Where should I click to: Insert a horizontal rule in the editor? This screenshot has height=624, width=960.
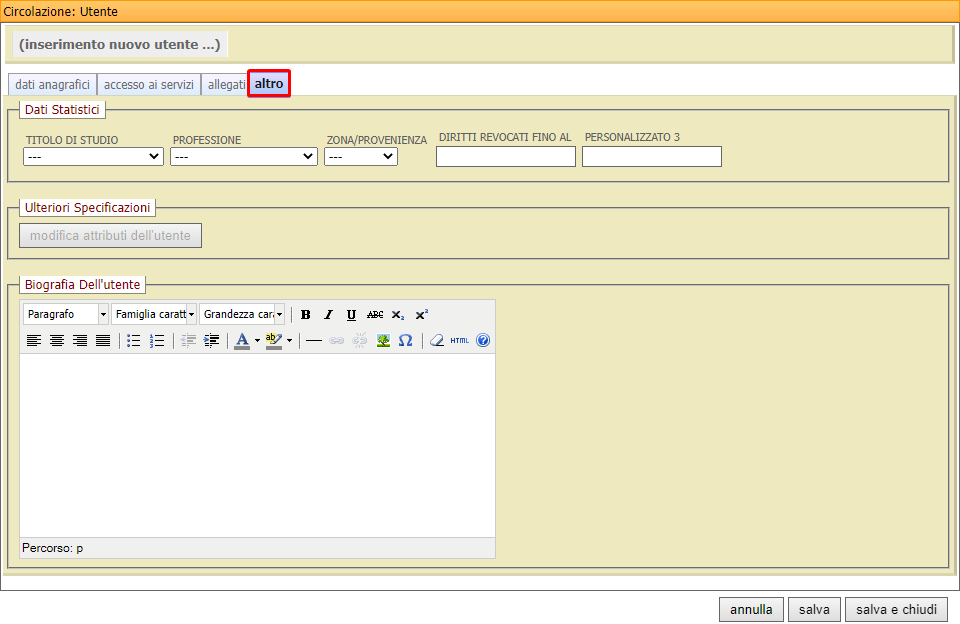[x=313, y=340]
